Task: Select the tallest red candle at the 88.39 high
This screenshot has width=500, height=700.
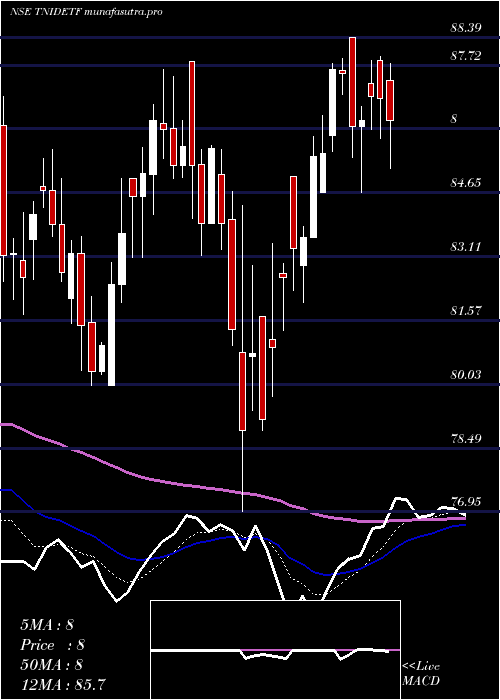Action: pyautogui.click(x=353, y=82)
